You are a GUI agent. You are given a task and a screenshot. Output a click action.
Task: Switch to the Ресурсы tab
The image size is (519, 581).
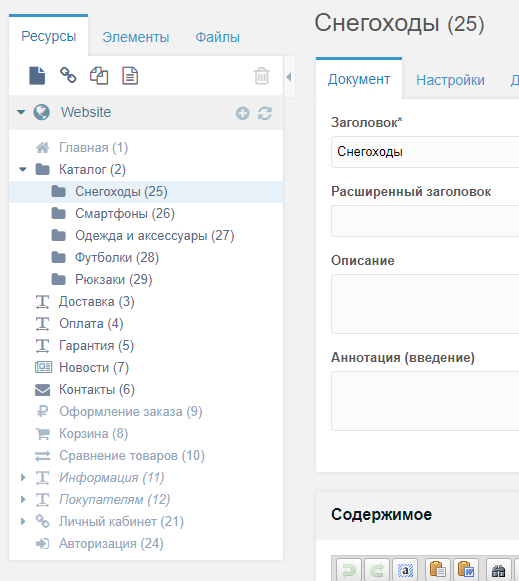coord(49,36)
